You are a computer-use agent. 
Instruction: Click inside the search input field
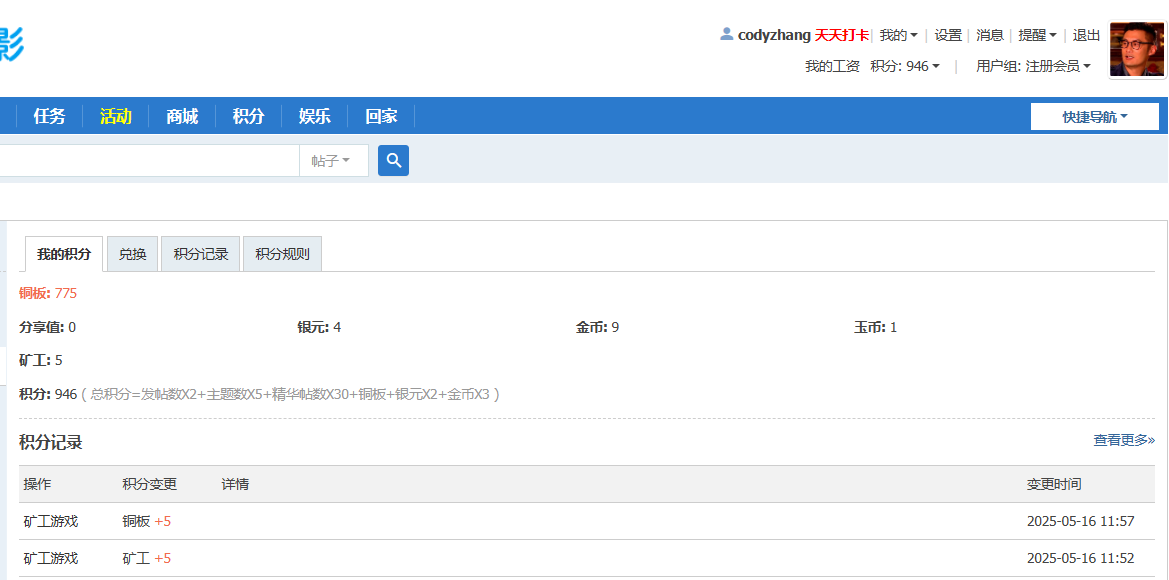149,160
